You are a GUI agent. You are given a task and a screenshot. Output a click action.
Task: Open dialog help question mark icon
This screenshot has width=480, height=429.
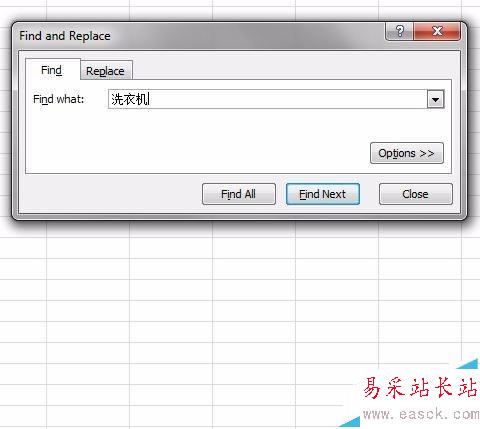pos(400,32)
